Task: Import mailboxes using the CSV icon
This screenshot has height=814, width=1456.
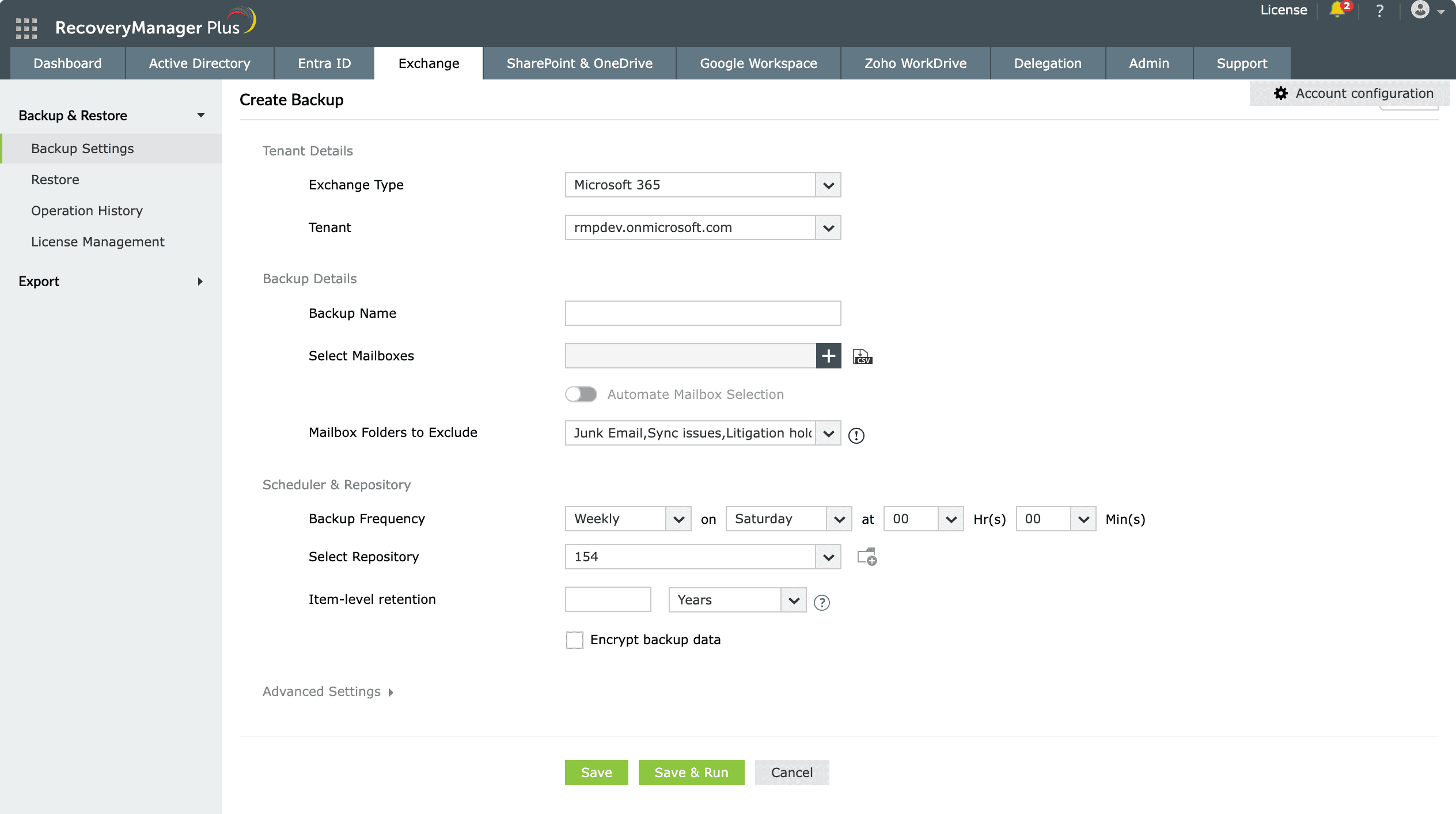Action: click(862, 356)
